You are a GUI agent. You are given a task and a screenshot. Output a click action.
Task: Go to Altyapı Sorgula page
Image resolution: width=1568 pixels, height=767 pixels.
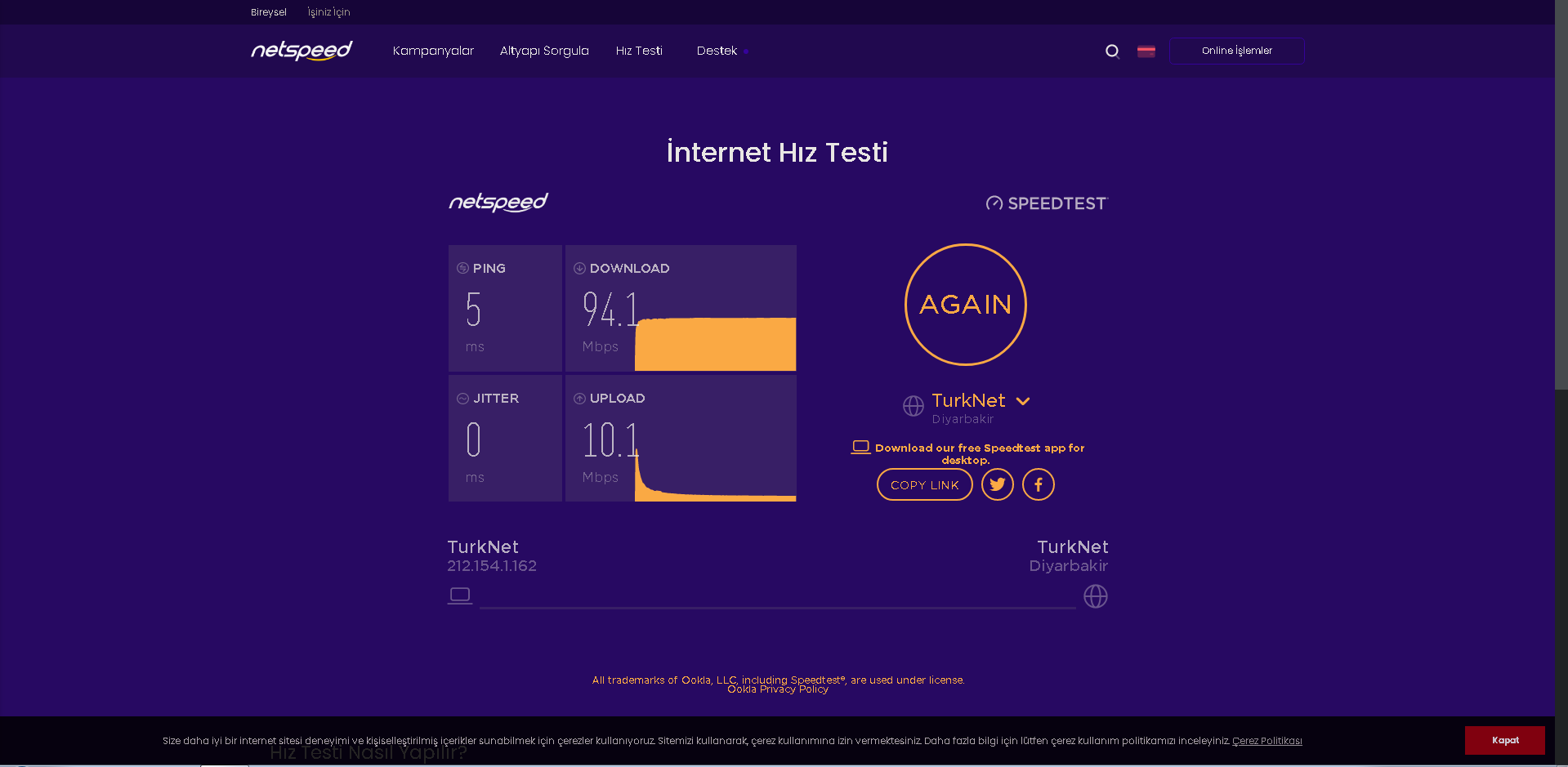pos(544,51)
